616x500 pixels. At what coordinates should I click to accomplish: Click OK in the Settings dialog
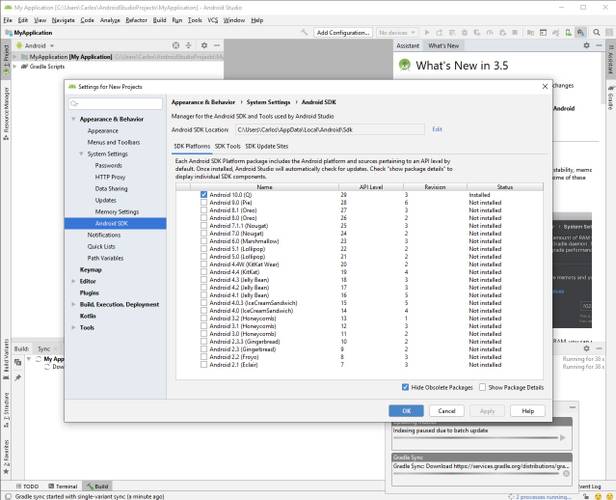point(406,411)
